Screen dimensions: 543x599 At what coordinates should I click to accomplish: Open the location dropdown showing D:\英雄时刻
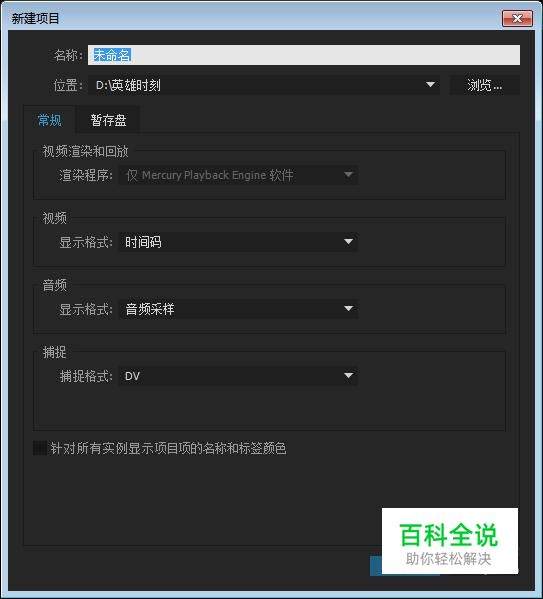point(264,85)
